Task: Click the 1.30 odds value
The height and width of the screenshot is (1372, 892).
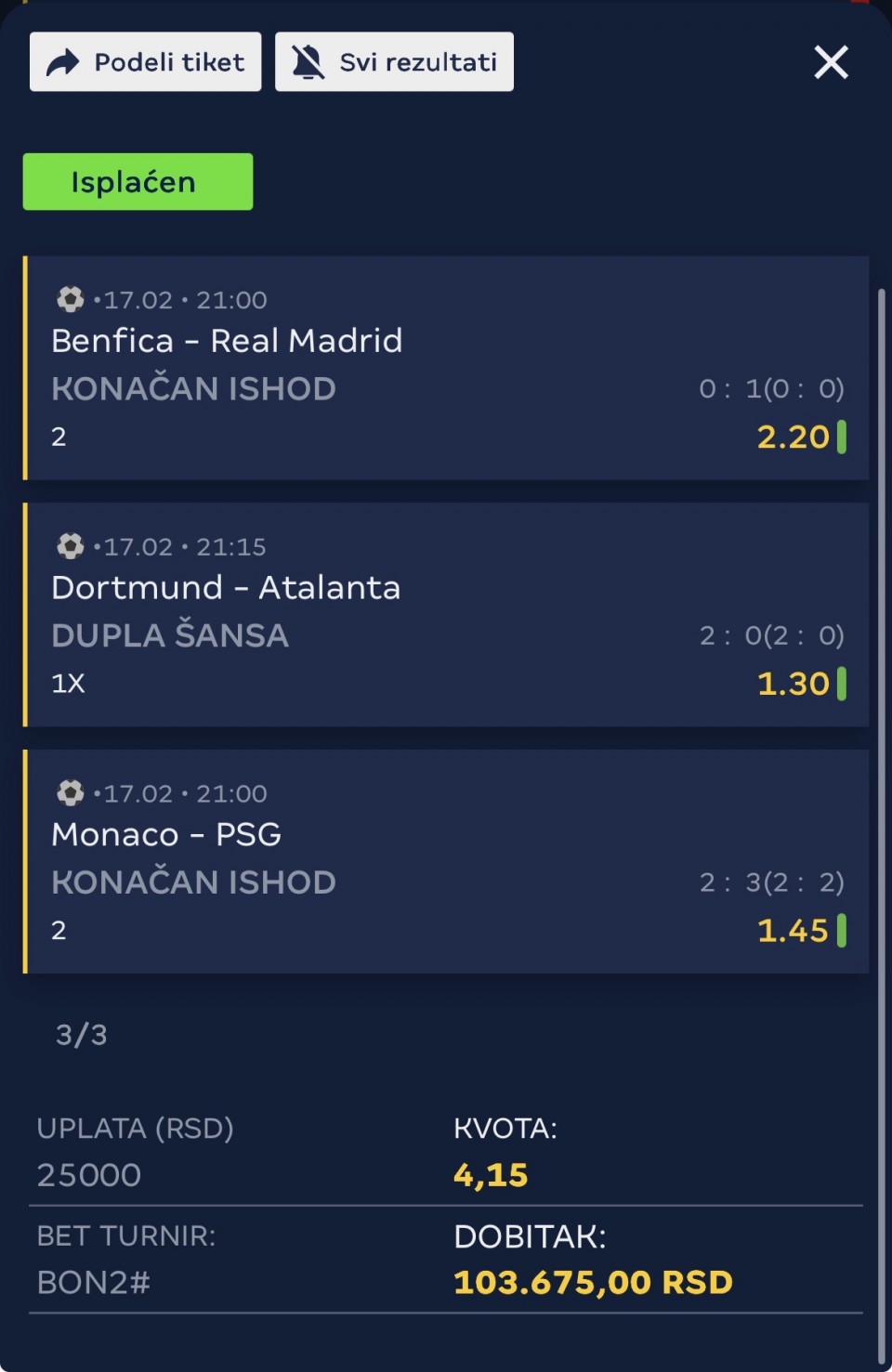Action: tap(793, 684)
